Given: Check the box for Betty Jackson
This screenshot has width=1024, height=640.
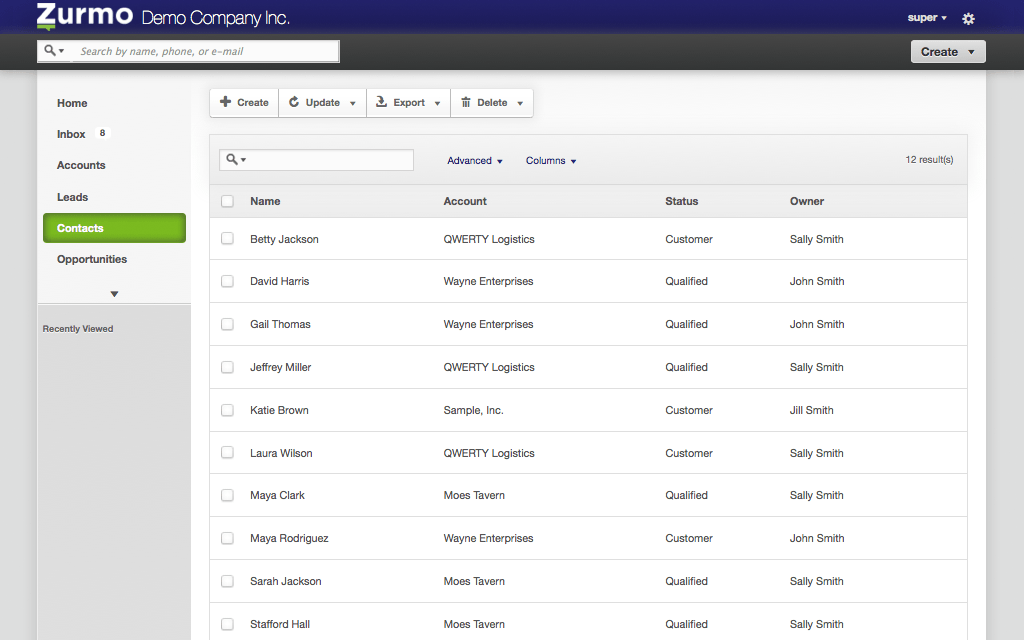Looking at the screenshot, I should click(x=227, y=239).
